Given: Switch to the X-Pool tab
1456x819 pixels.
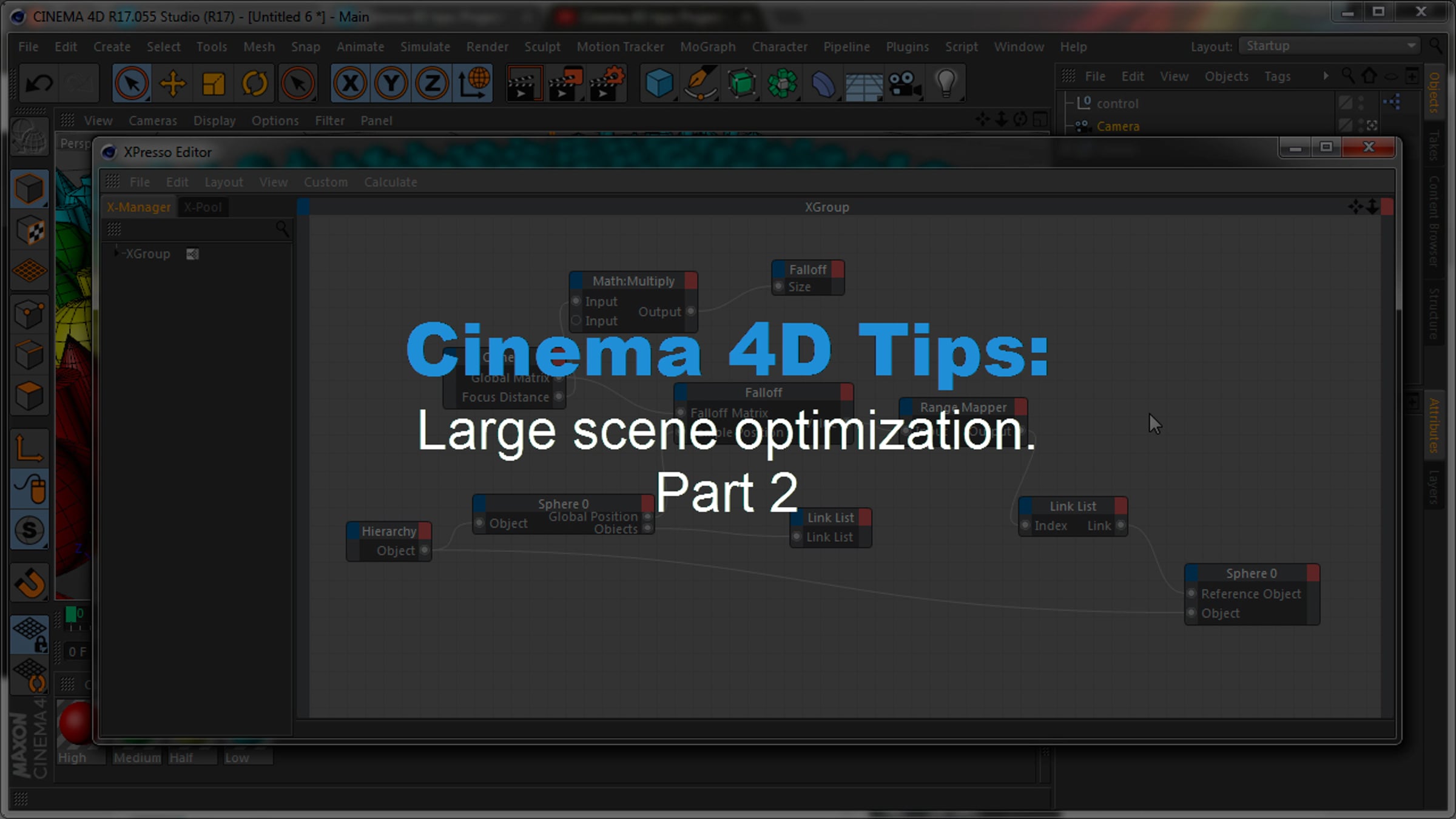Looking at the screenshot, I should (x=203, y=207).
